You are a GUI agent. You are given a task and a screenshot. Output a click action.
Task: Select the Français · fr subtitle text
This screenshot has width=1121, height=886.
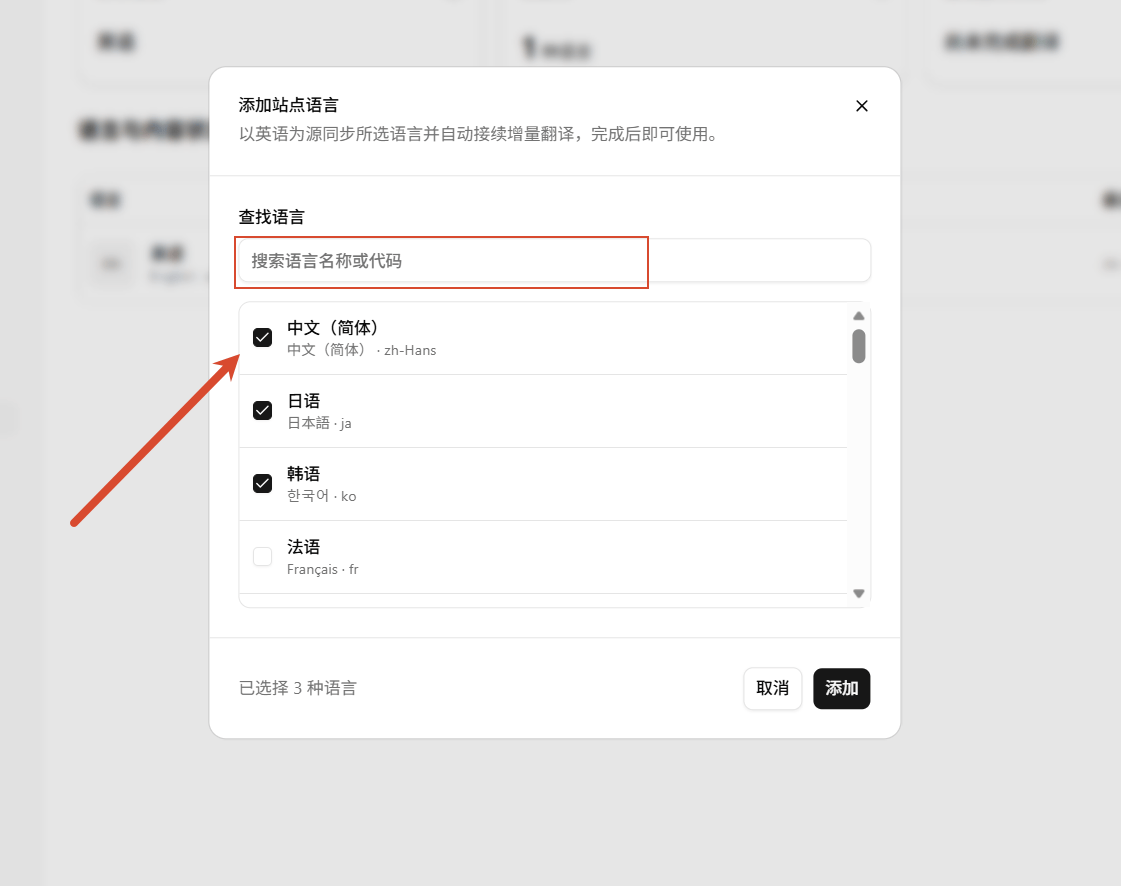(322, 569)
